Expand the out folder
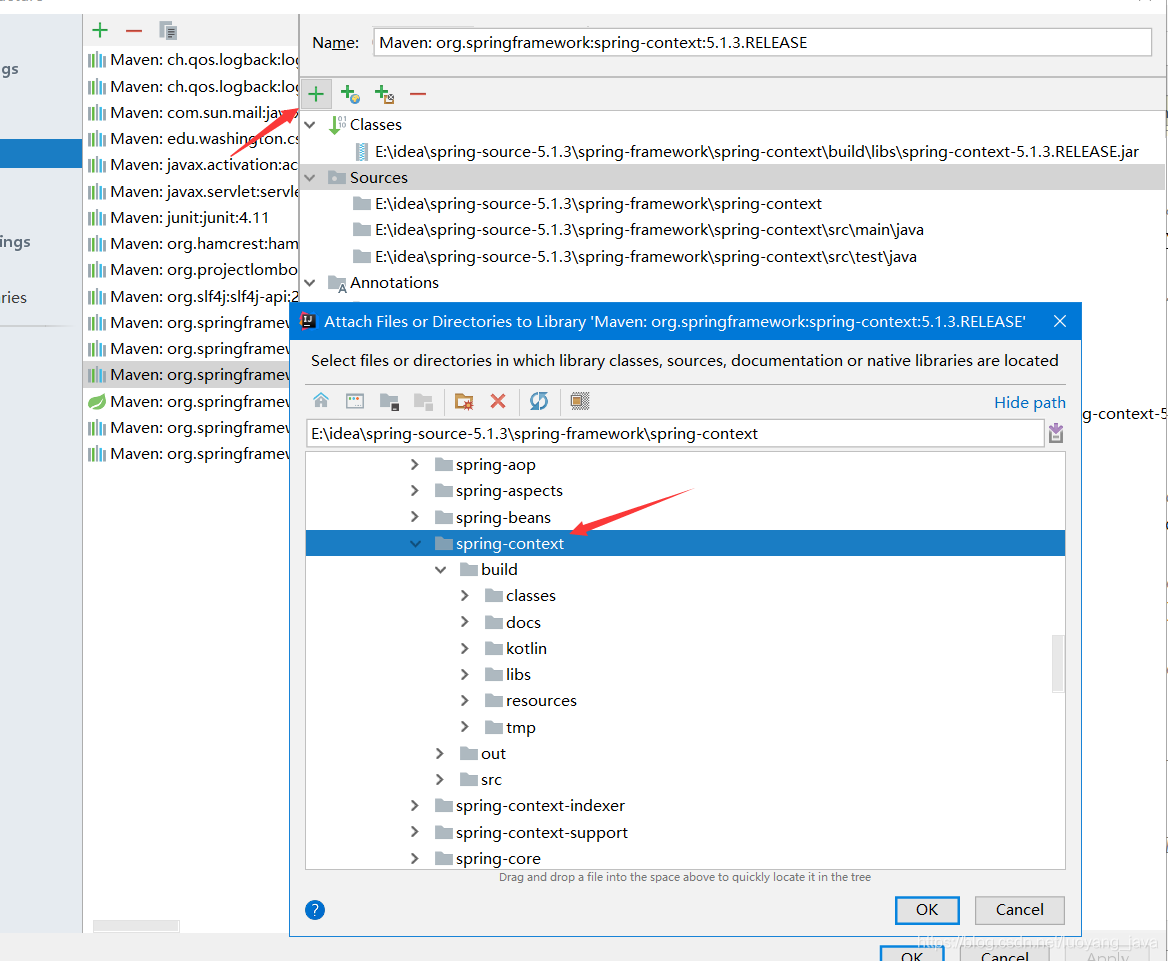Screen dimensions: 1168x961 click(440, 753)
